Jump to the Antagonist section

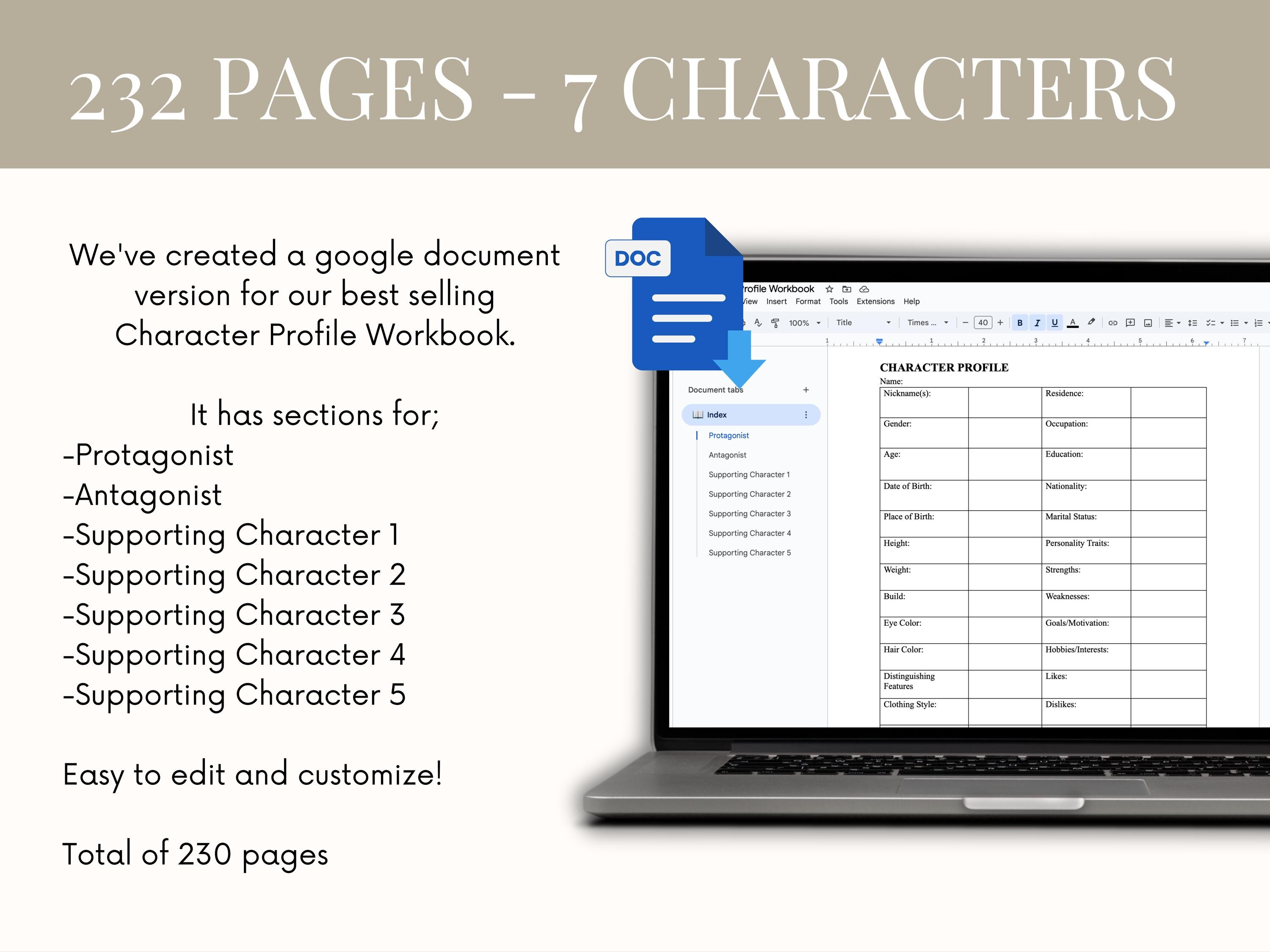727,455
